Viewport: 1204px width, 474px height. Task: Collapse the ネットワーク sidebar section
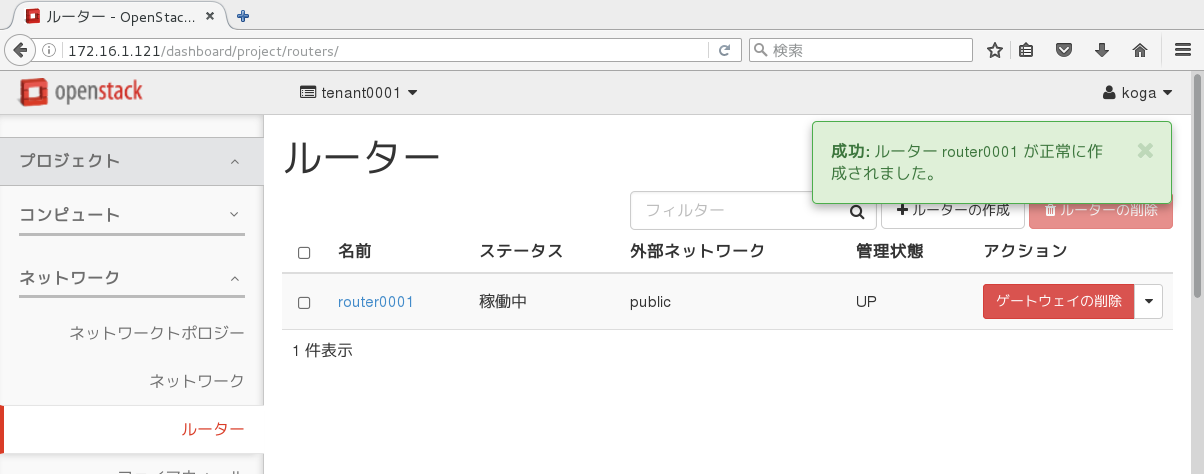[132, 278]
